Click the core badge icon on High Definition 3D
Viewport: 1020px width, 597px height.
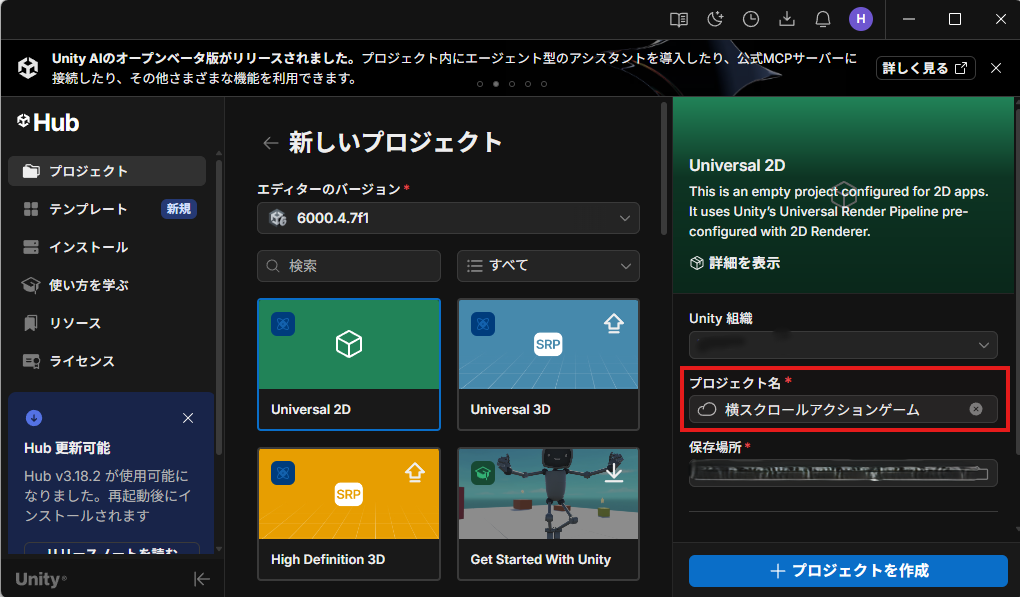tap(283, 473)
